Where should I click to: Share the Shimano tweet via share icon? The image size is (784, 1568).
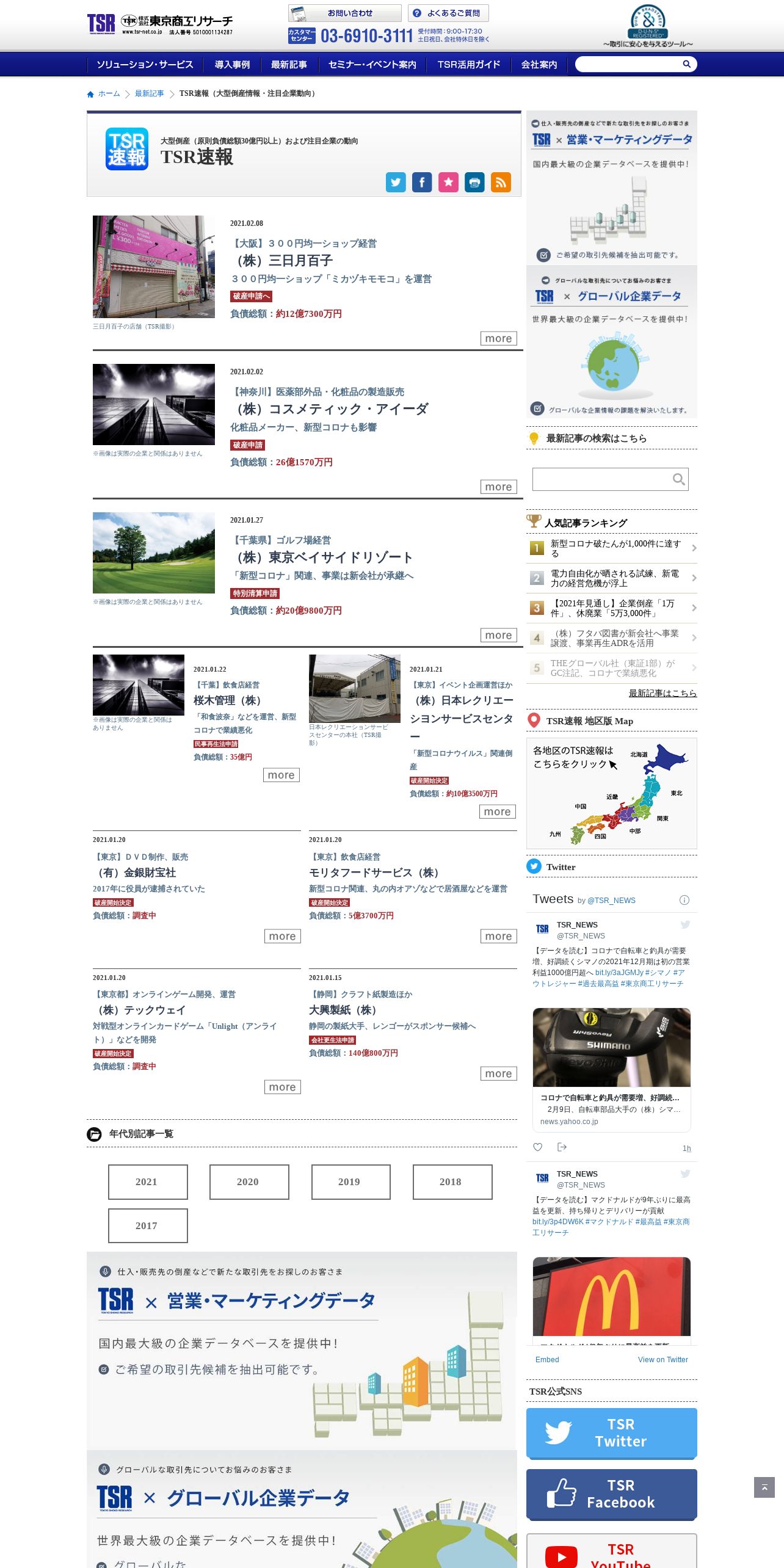point(562,1147)
